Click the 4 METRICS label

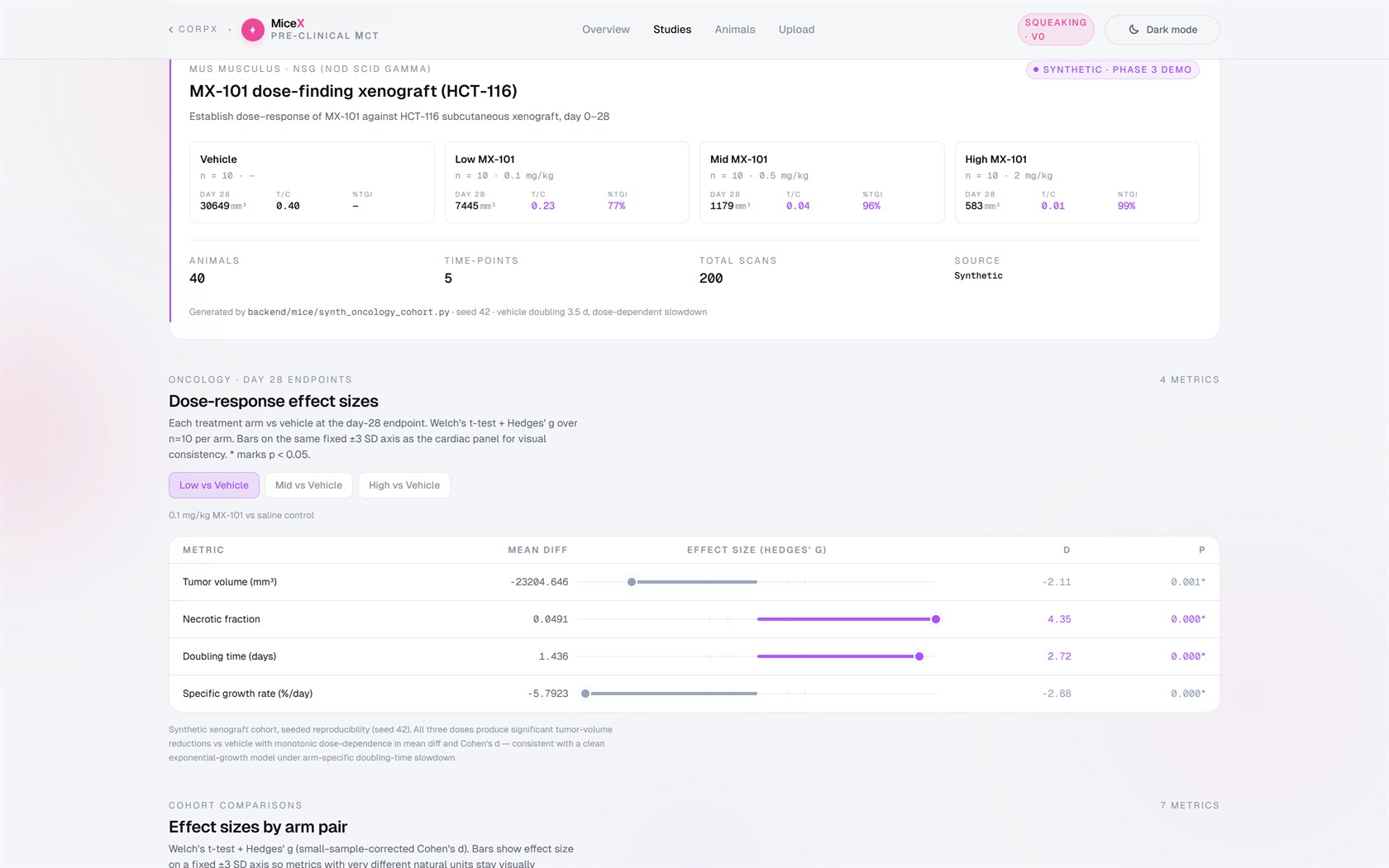click(1190, 379)
